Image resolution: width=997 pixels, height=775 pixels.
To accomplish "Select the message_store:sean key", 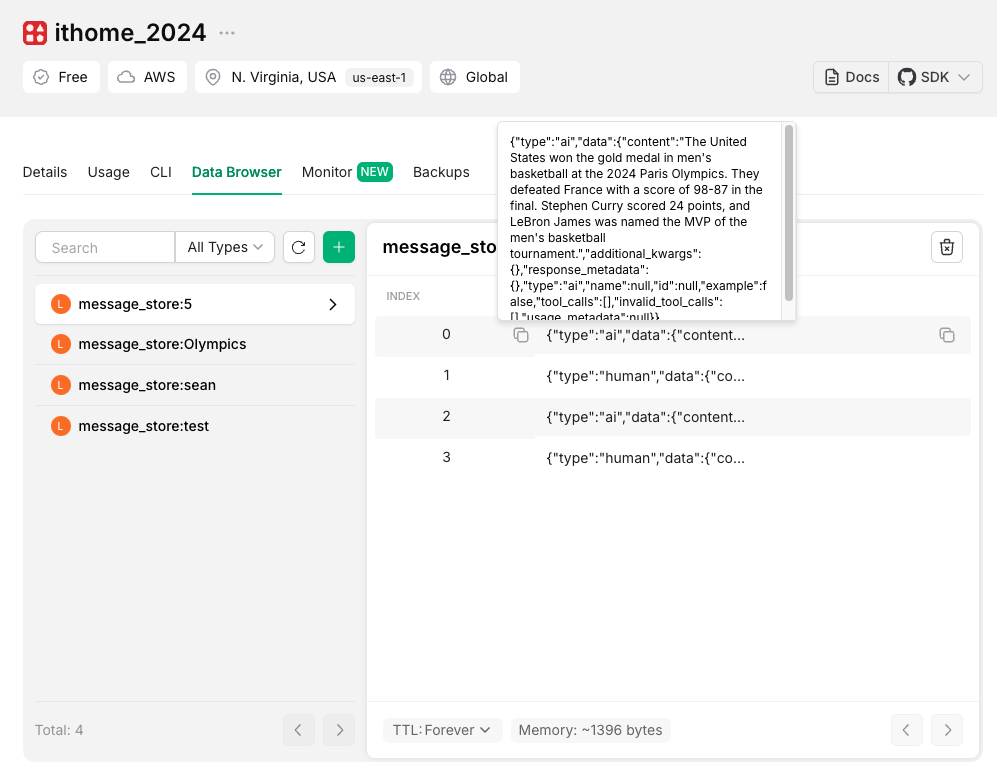I will (x=195, y=385).
